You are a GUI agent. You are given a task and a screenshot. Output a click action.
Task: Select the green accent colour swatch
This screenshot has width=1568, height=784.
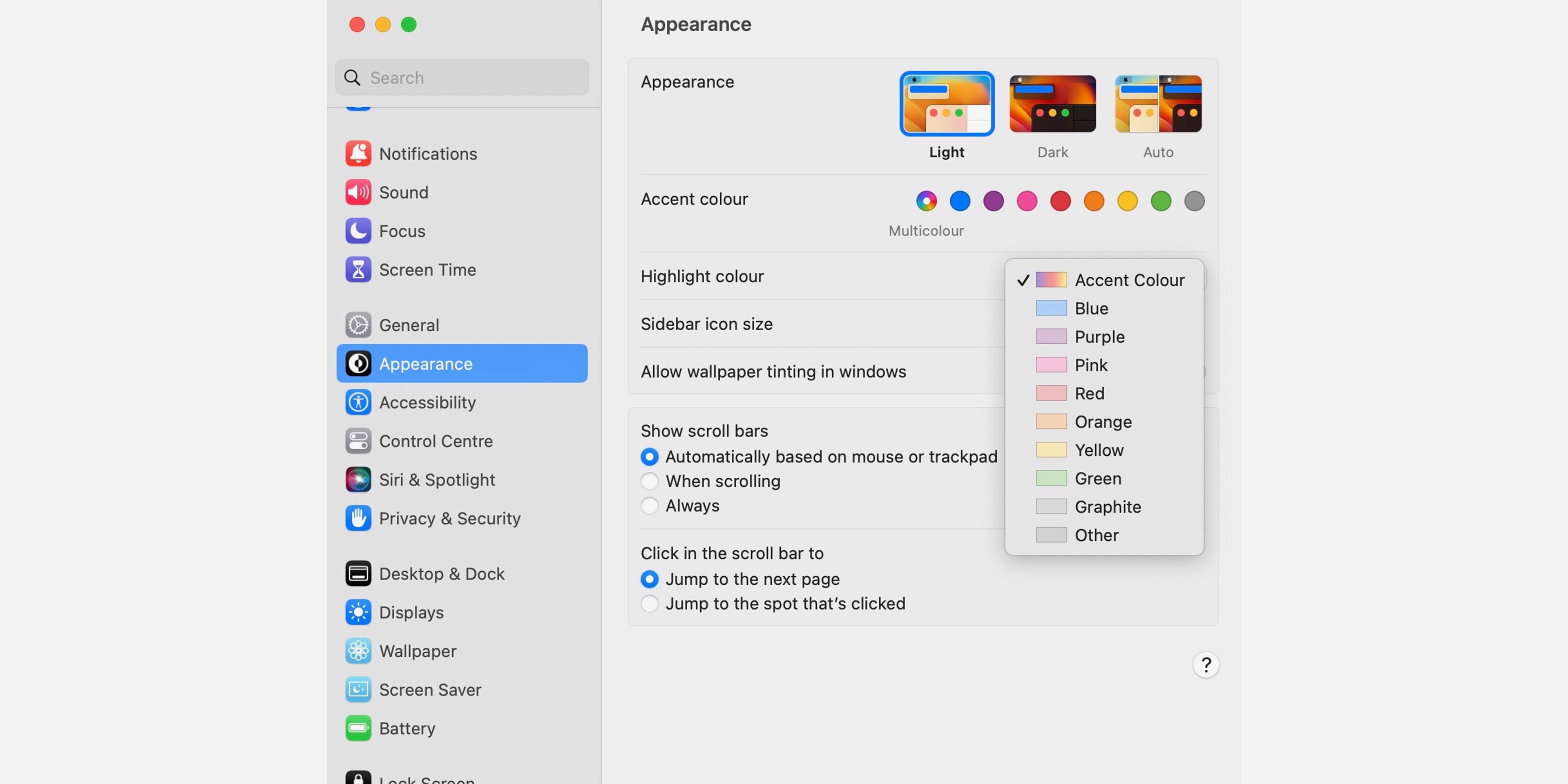(x=1160, y=201)
